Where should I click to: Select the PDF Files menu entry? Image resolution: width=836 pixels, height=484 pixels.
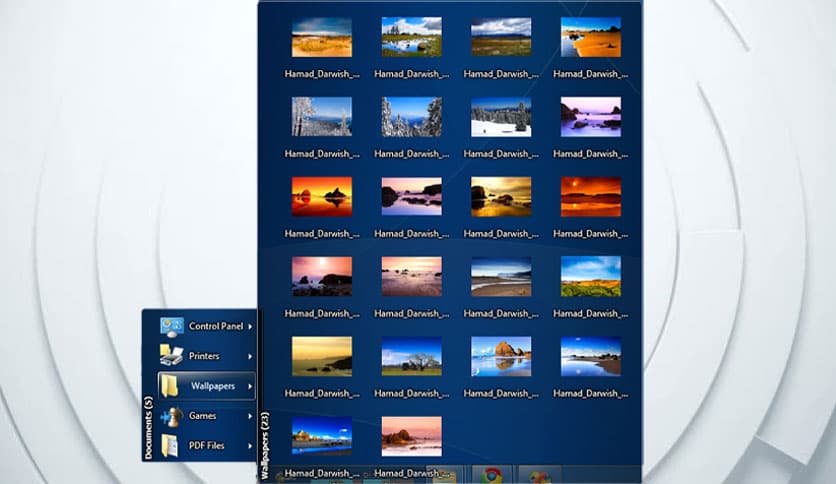point(207,446)
